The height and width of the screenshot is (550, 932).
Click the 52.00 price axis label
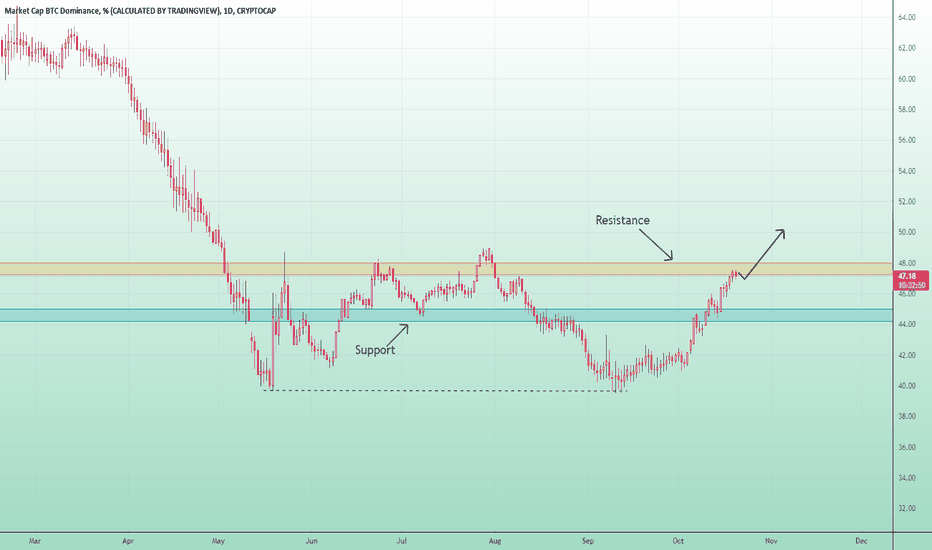[906, 202]
